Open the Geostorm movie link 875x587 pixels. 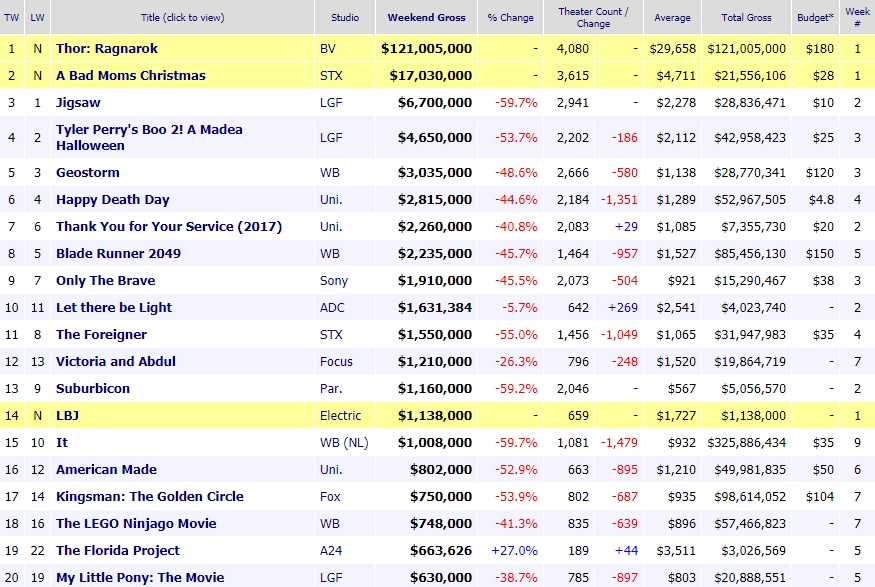coord(88,172)
